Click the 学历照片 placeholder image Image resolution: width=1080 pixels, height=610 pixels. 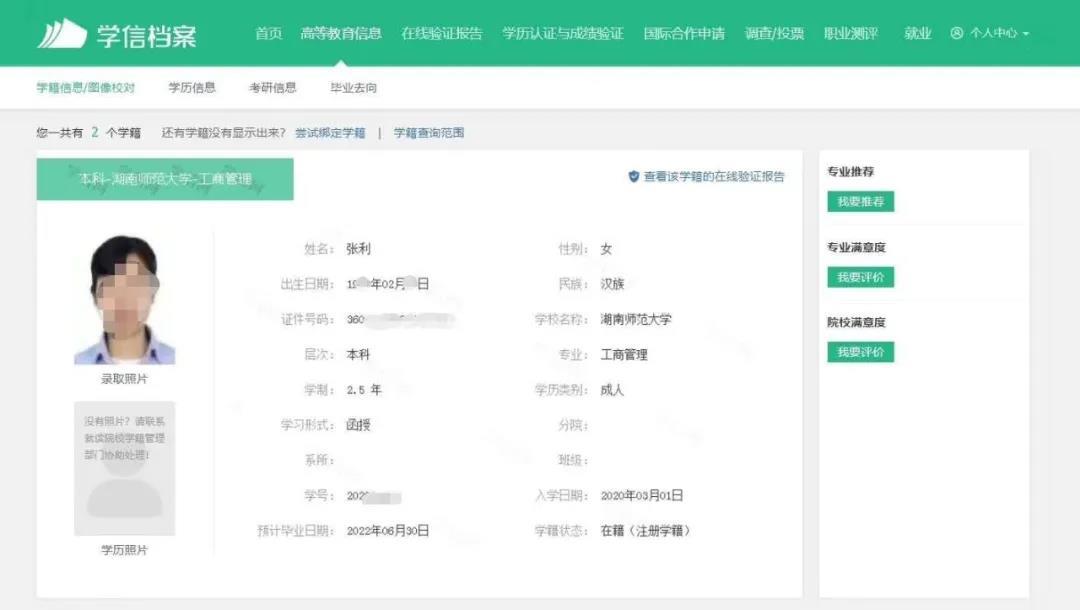tap(125, 468)
